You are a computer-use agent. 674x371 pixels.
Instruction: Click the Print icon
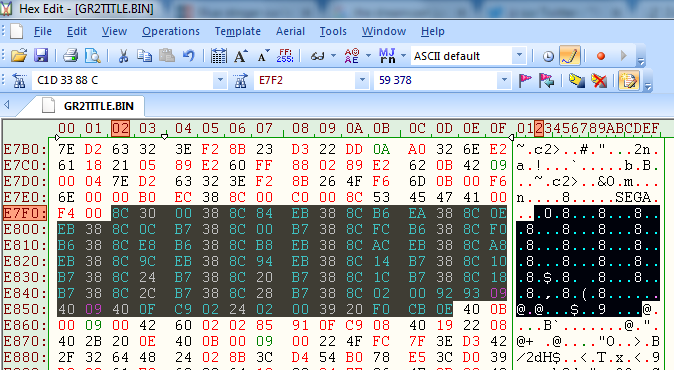(x=70, y=56)
